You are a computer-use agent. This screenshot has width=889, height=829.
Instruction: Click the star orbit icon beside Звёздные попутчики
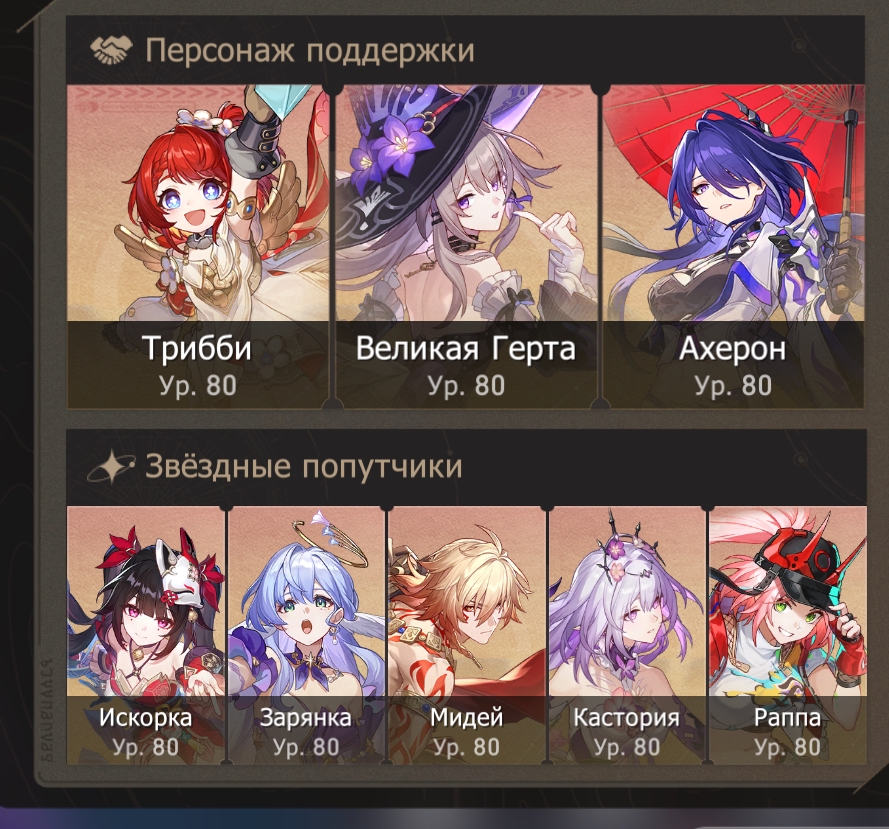[111, 466]
